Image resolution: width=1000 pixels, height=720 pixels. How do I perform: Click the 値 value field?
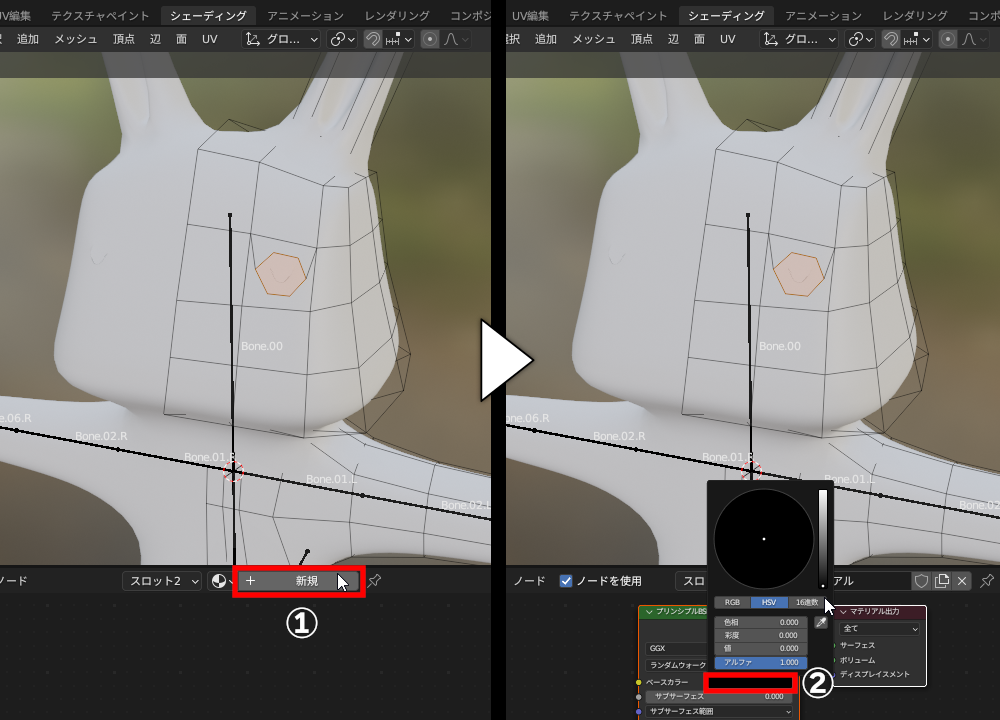coord(761,649)
